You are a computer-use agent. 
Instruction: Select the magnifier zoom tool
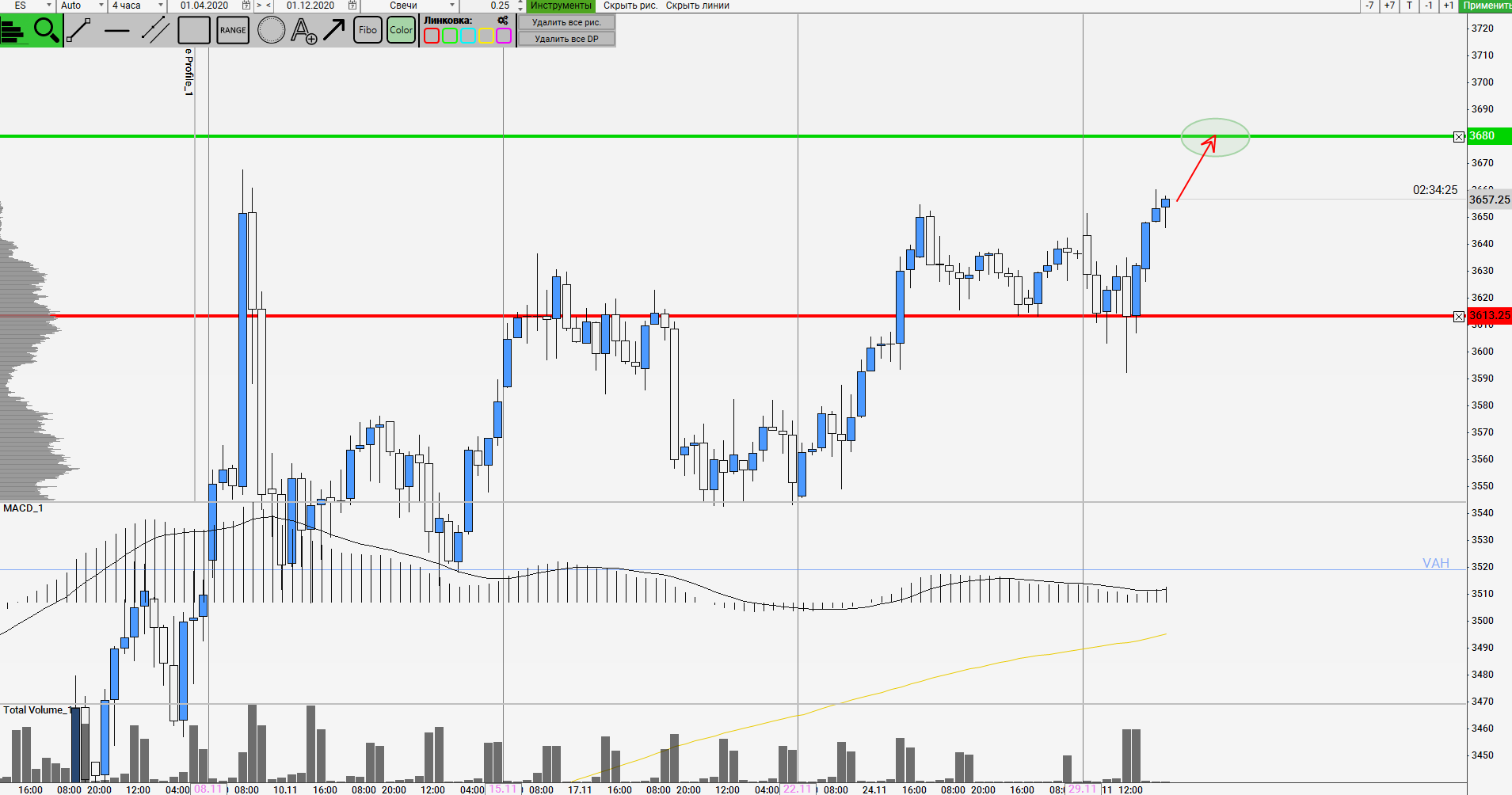click(47, 31)
